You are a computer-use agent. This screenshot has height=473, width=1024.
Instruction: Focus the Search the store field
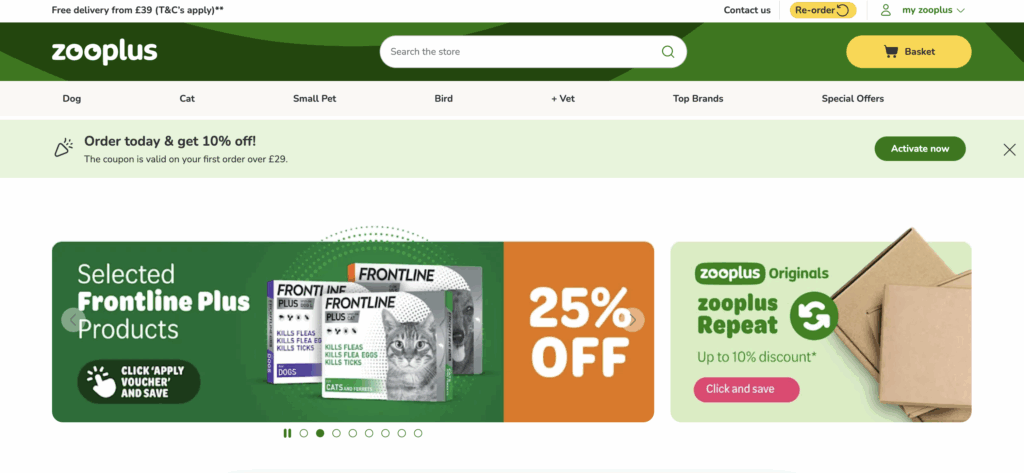point(522,52)
